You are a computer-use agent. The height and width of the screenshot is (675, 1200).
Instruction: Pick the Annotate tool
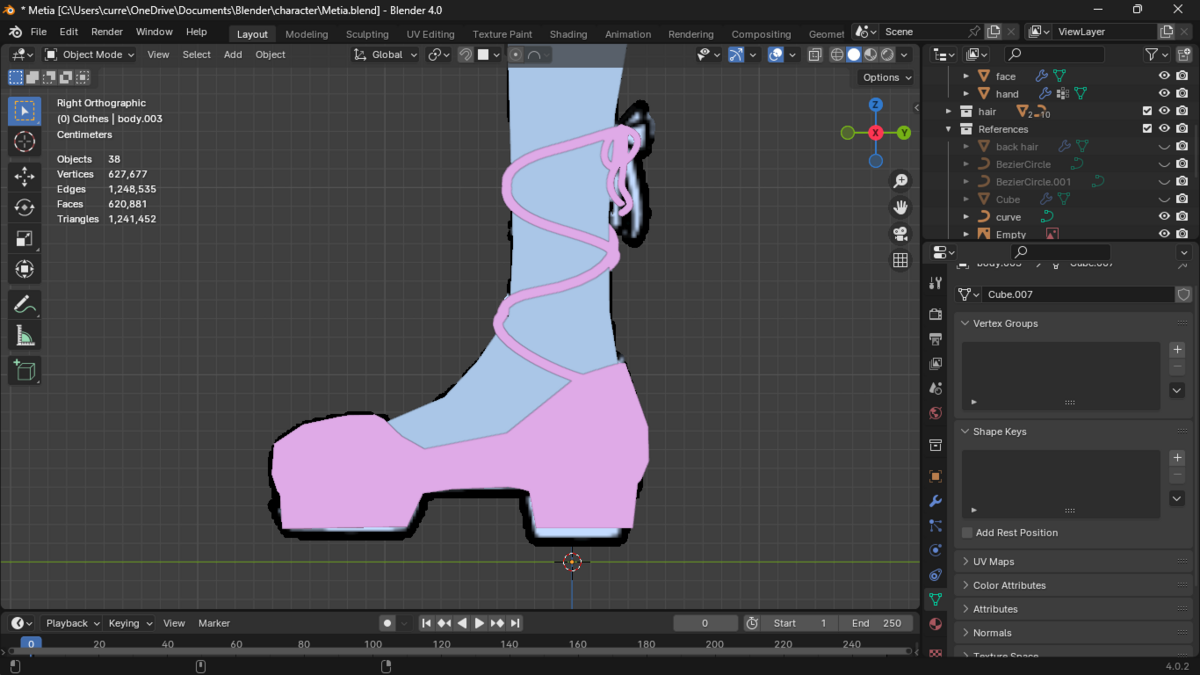tap(25, 304)
